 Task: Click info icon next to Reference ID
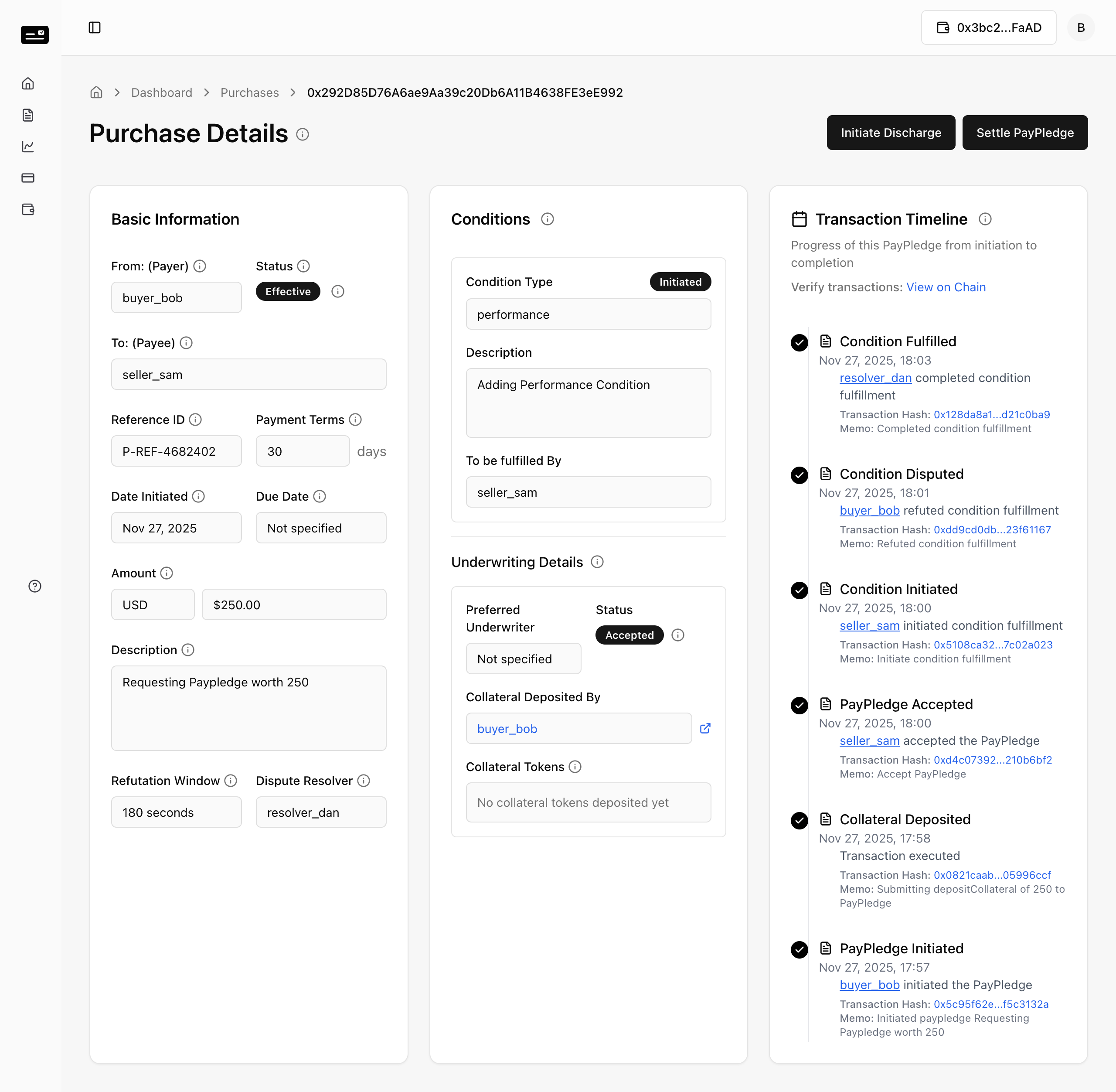click(195, 420)
